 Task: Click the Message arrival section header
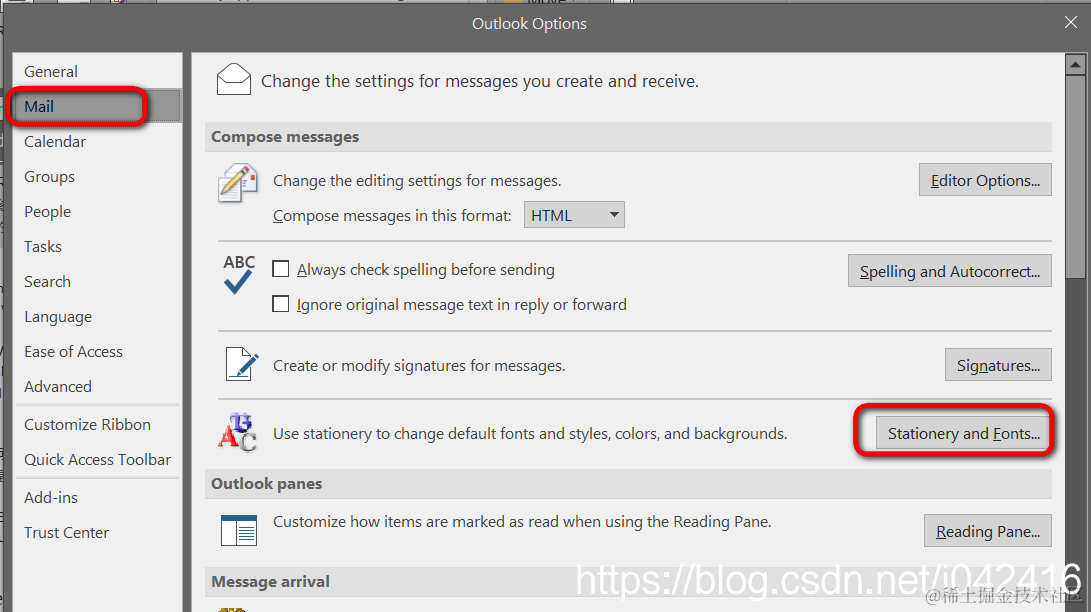point(628,581)
